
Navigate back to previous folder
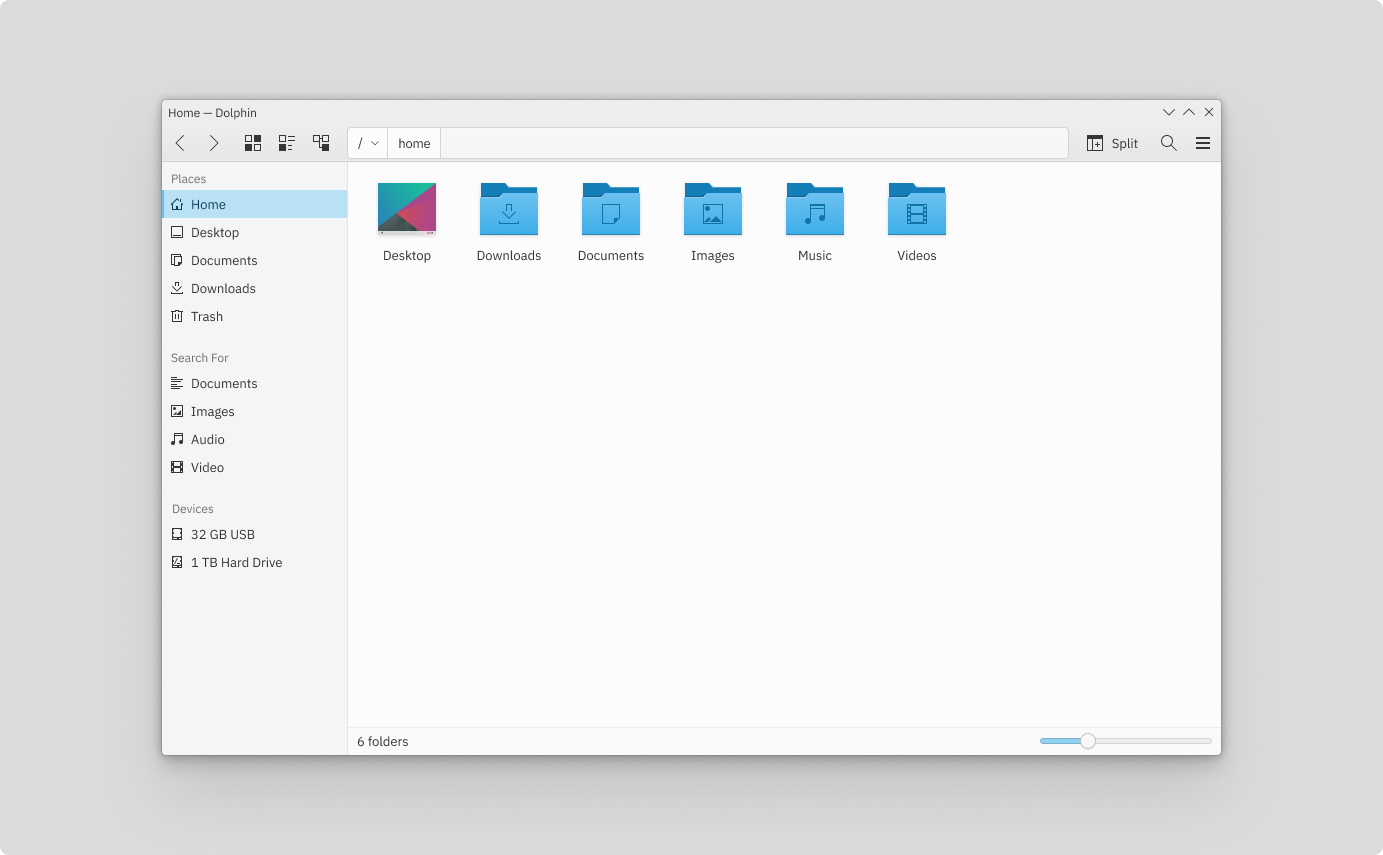(180, 142)
